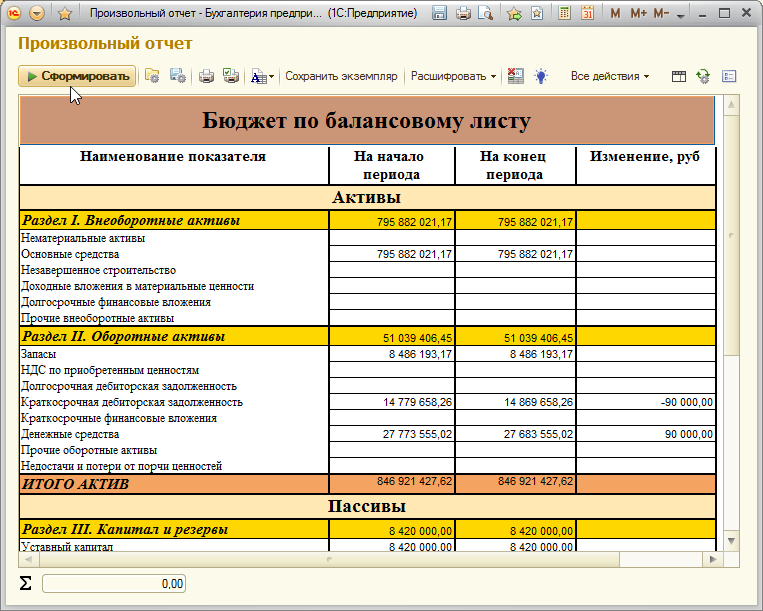Expand the Расшифровать dropdown

453,76
